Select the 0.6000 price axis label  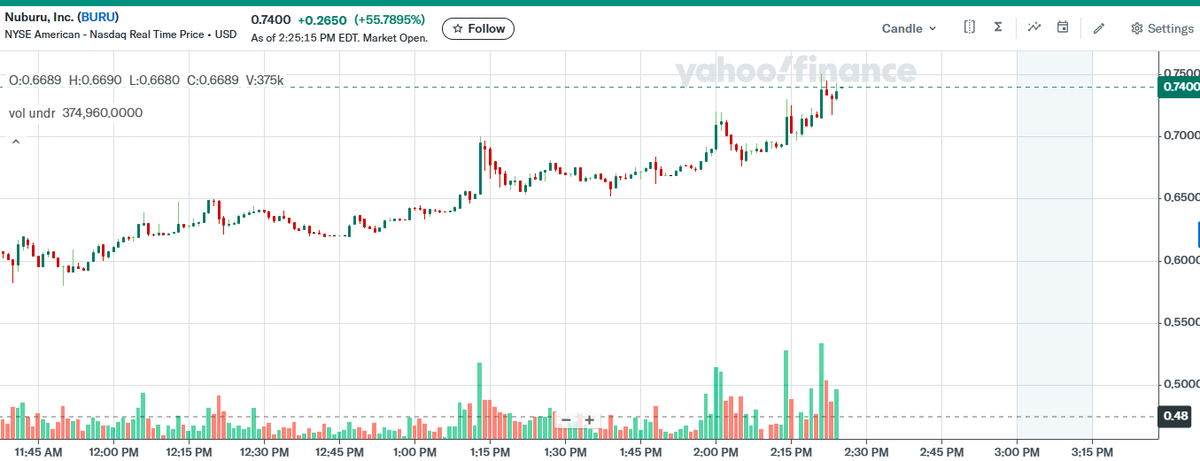point(1181,260)
